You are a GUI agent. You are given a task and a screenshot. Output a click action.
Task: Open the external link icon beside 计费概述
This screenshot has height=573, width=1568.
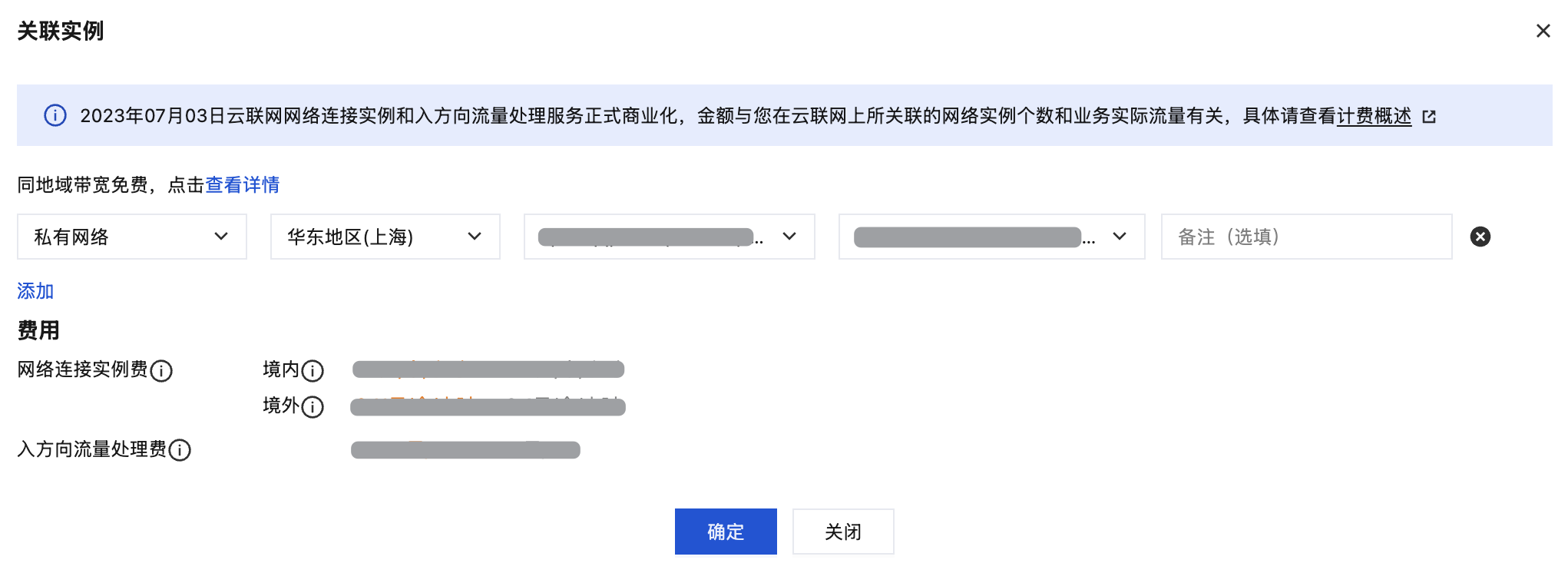(1429, 117)
